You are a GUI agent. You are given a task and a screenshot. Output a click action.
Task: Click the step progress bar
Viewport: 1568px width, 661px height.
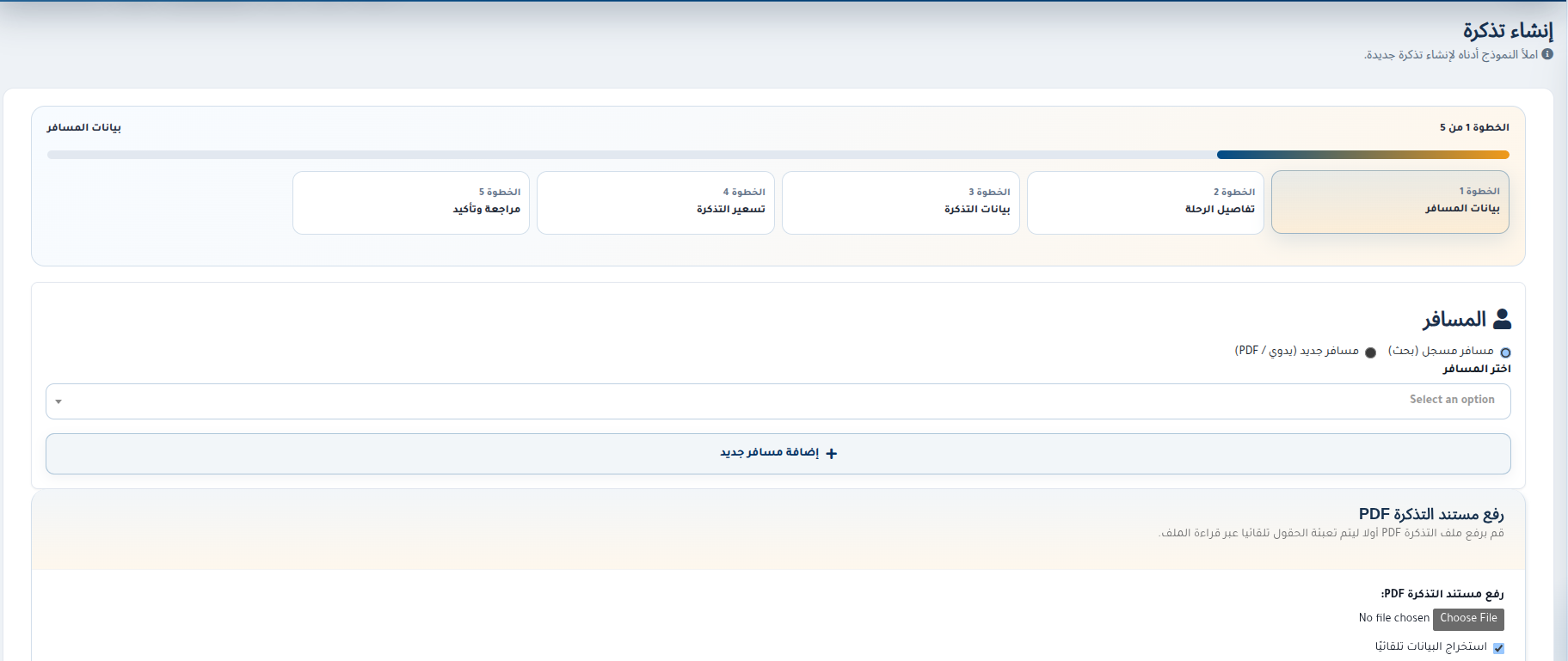pyautogui.click(x=778, y=155)
